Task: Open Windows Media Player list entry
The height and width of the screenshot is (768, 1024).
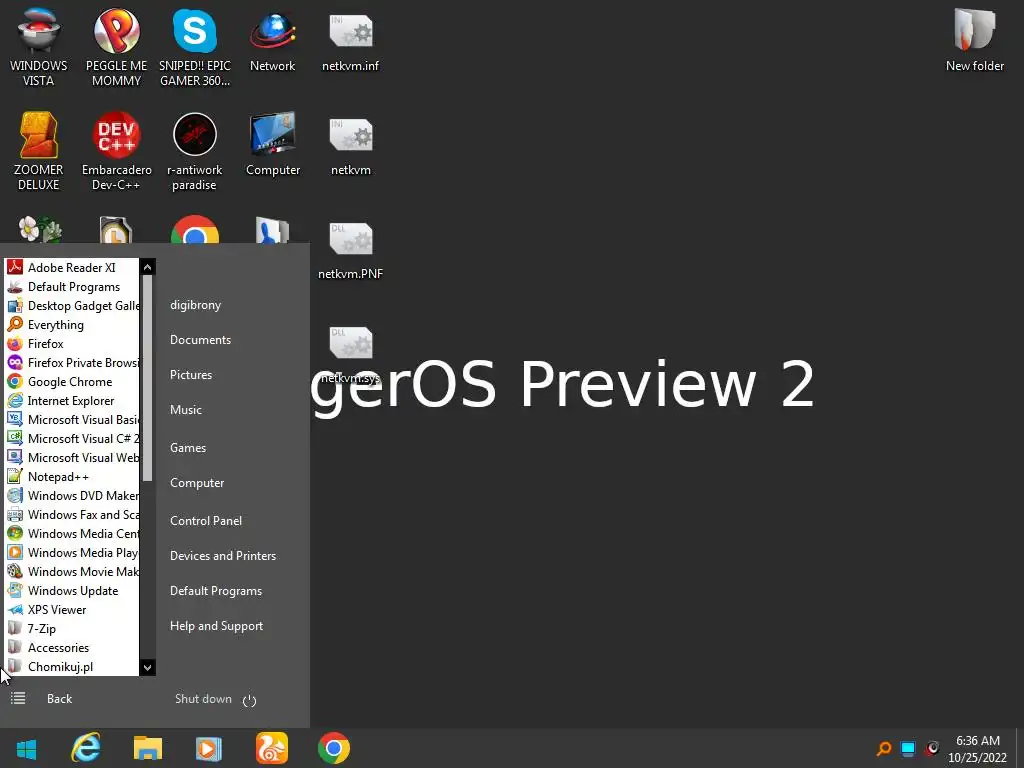Action: [x=72, y=552]
